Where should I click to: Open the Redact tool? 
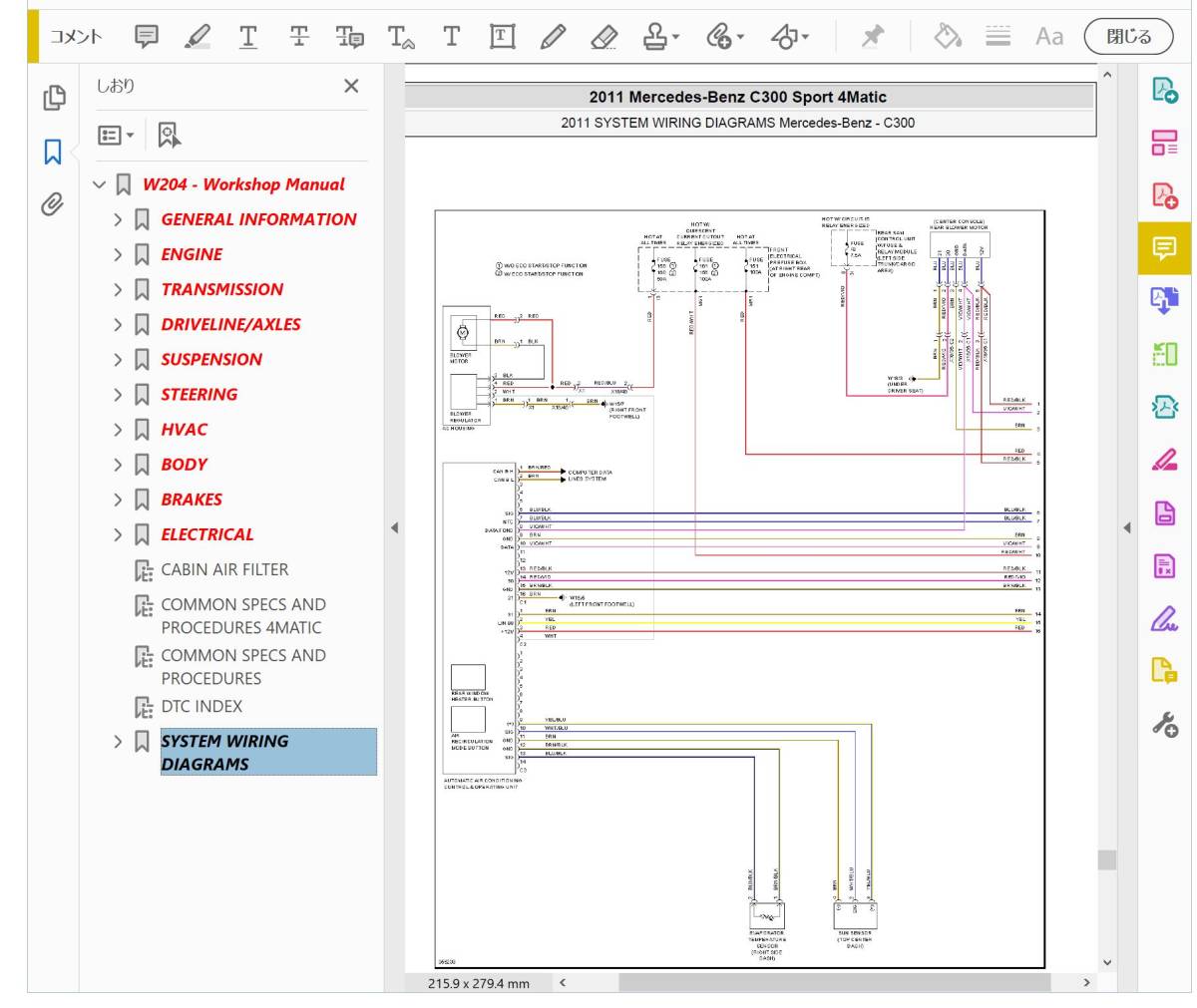[x=1164, y=460]
